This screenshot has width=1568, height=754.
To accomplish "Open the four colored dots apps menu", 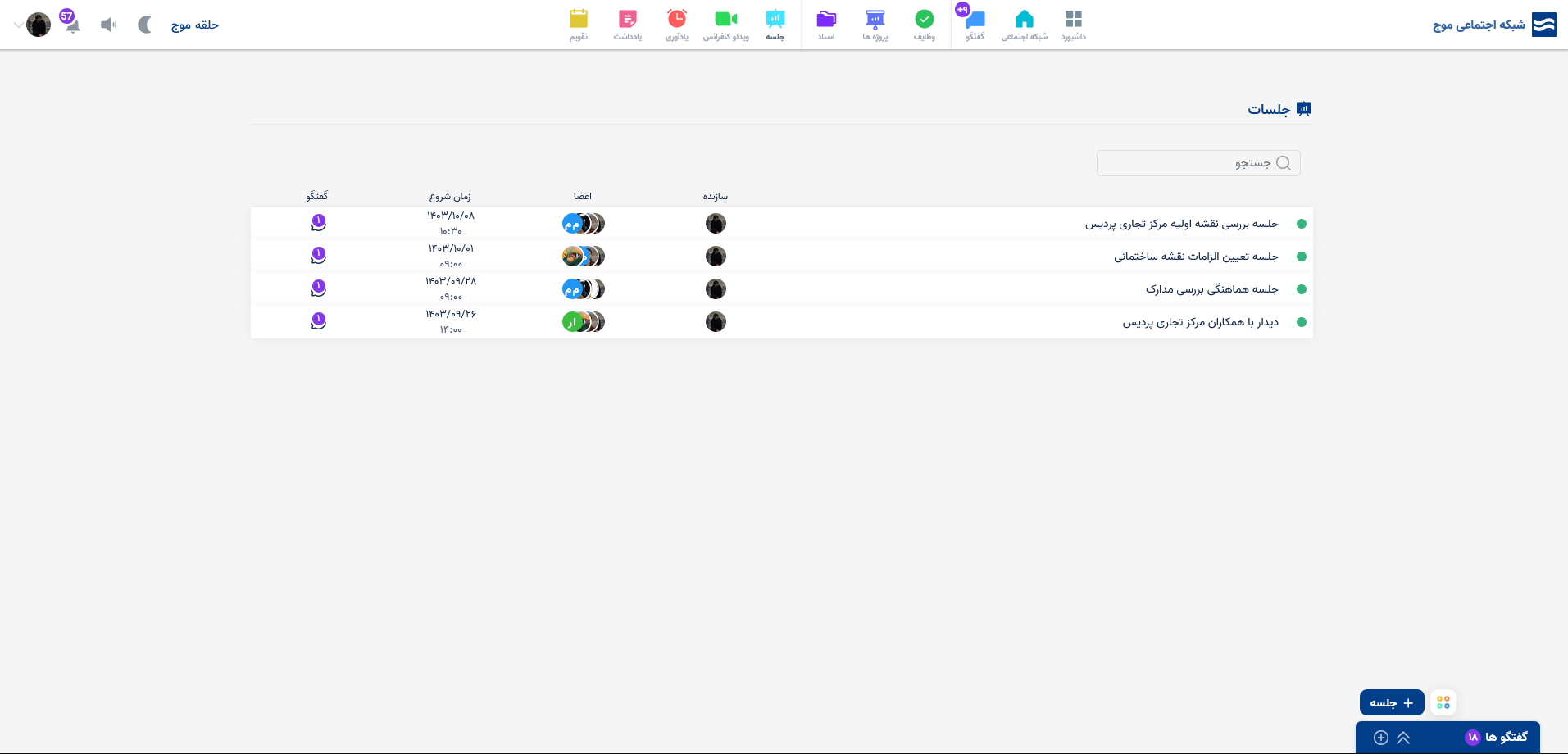I will coord(1443,702).
